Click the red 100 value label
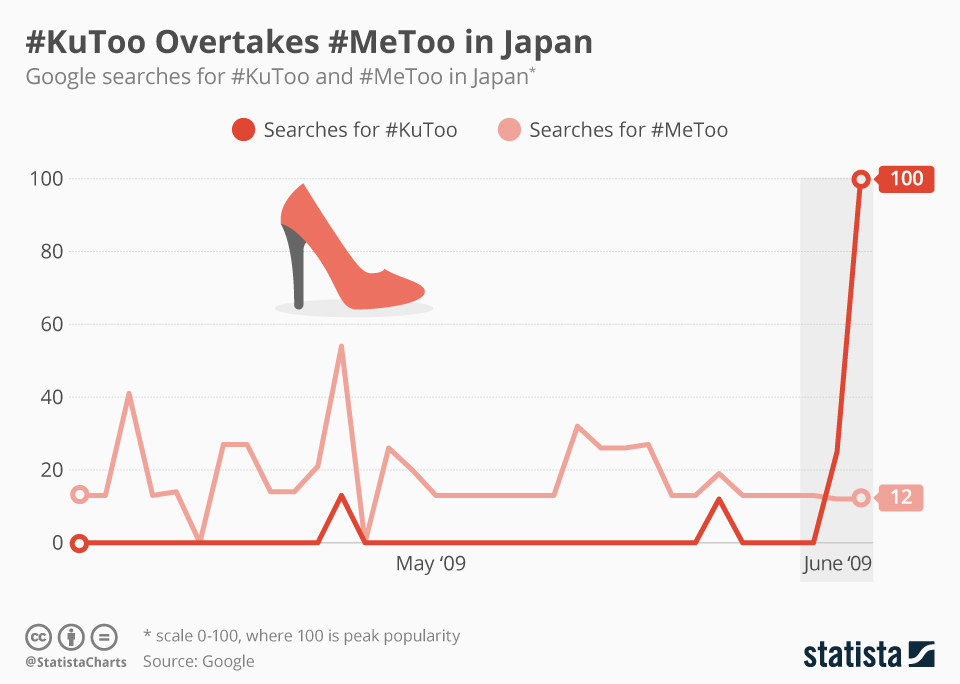 (906, 179)
